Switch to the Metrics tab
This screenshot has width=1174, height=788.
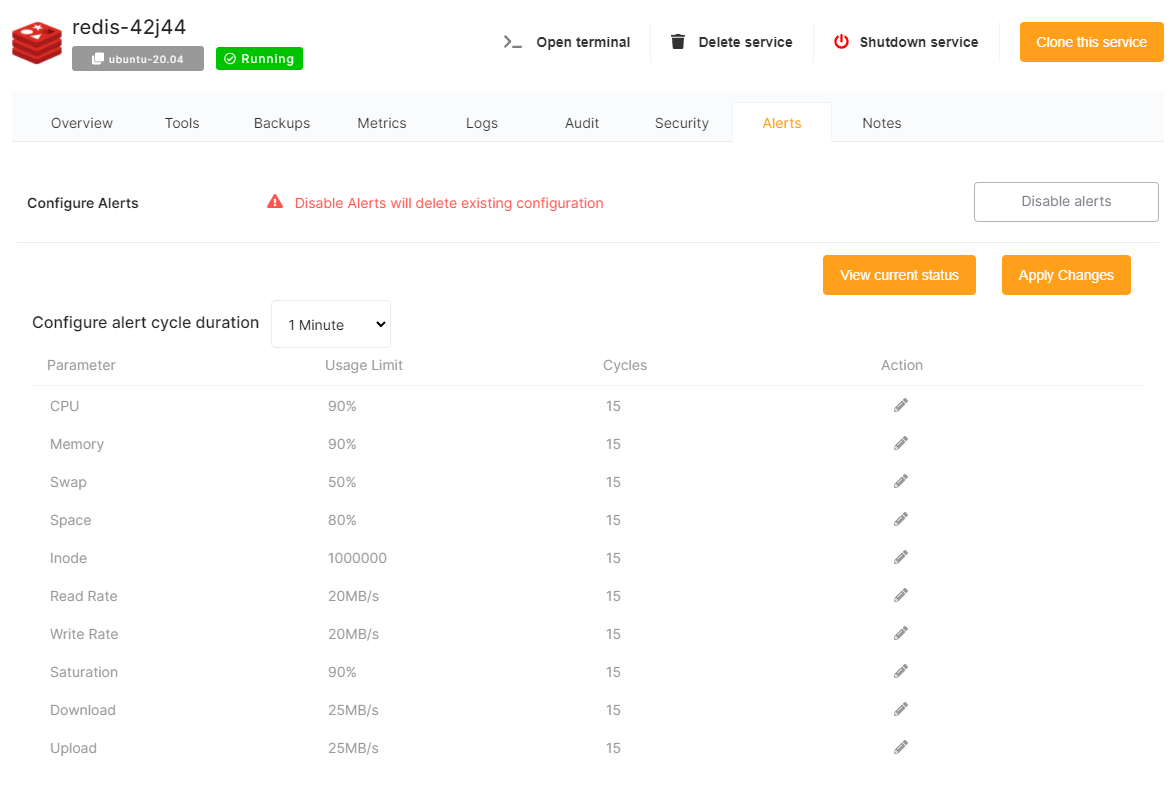coord(382,123)
